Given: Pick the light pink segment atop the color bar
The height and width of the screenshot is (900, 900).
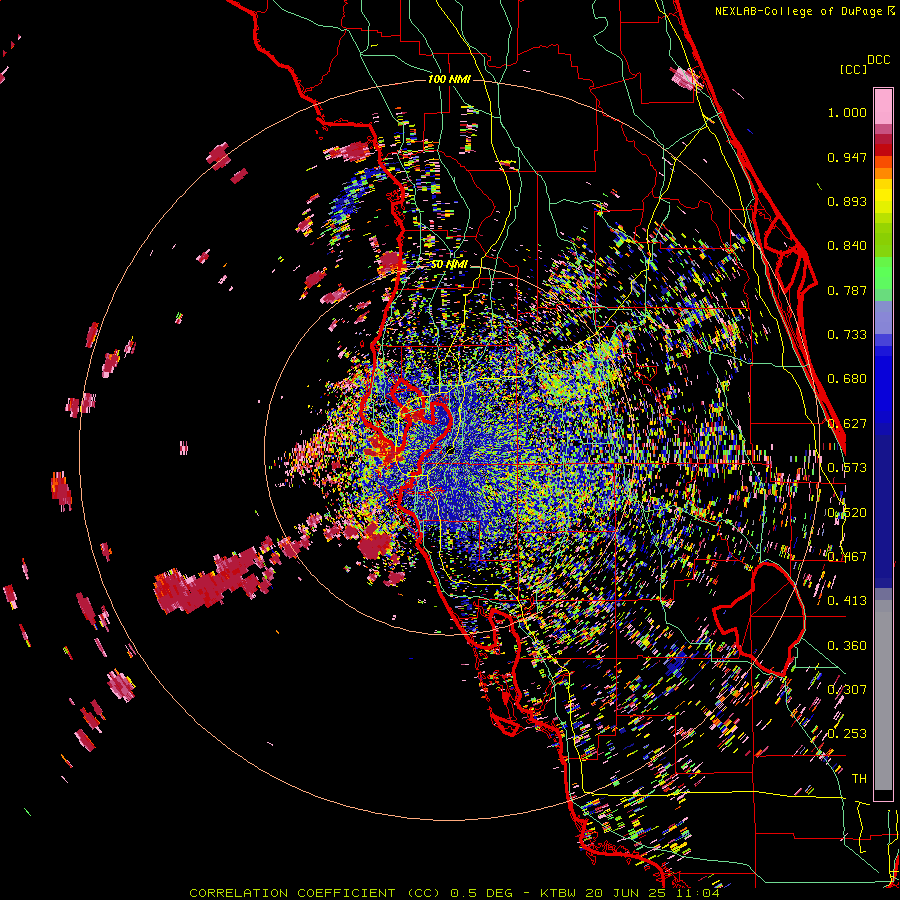Looking at the screenshot, I should coord(883,106).
